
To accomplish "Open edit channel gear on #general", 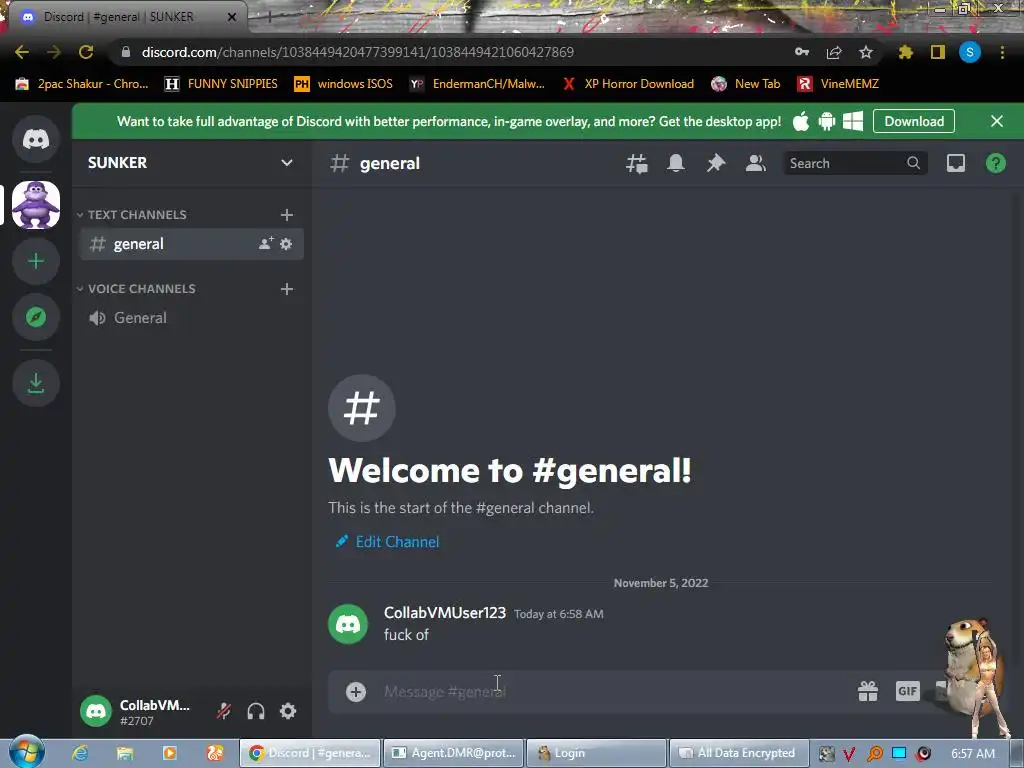I will (286, 244).
